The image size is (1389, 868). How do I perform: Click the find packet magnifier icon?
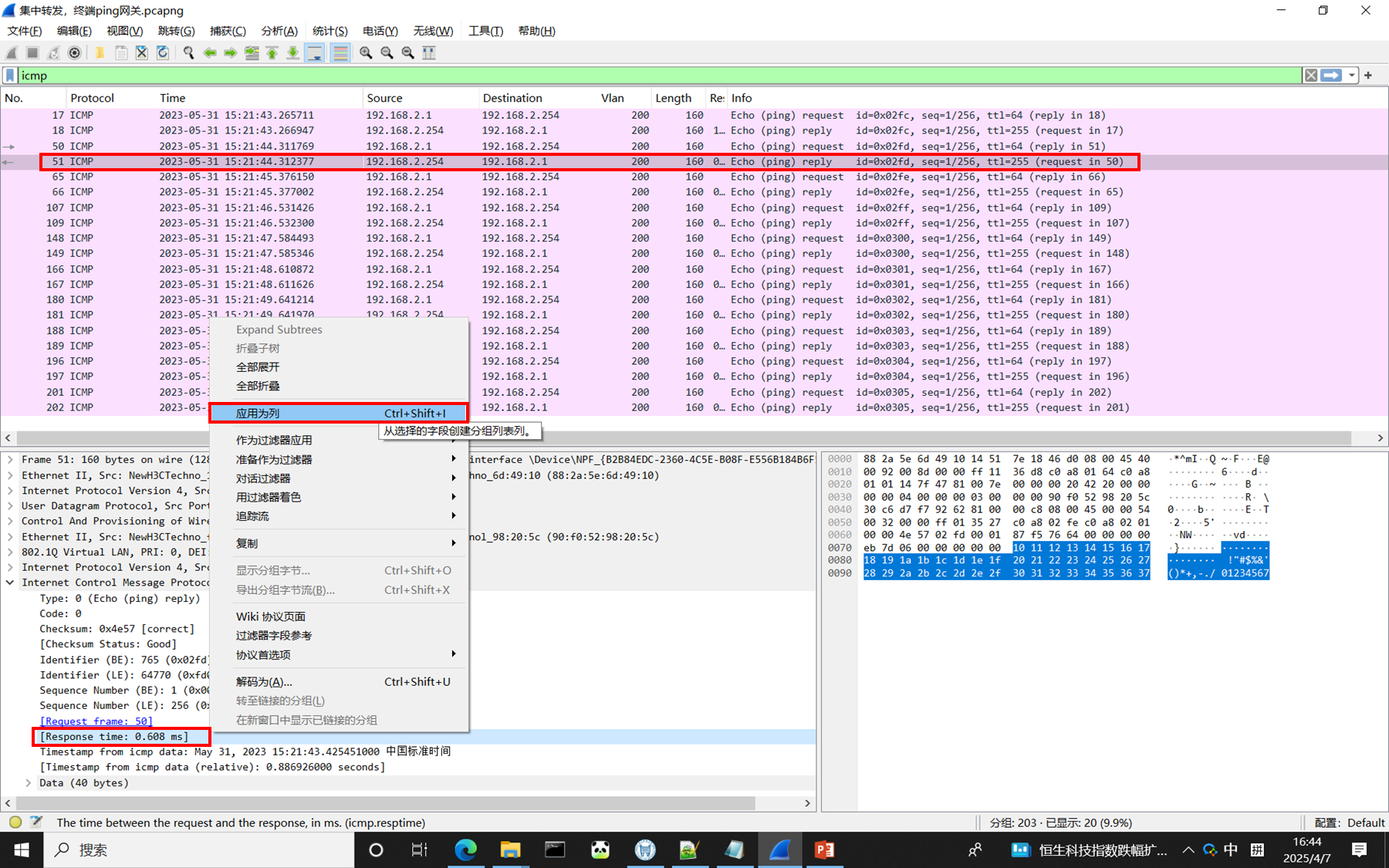pyautogui.click(x=188, y=52)
